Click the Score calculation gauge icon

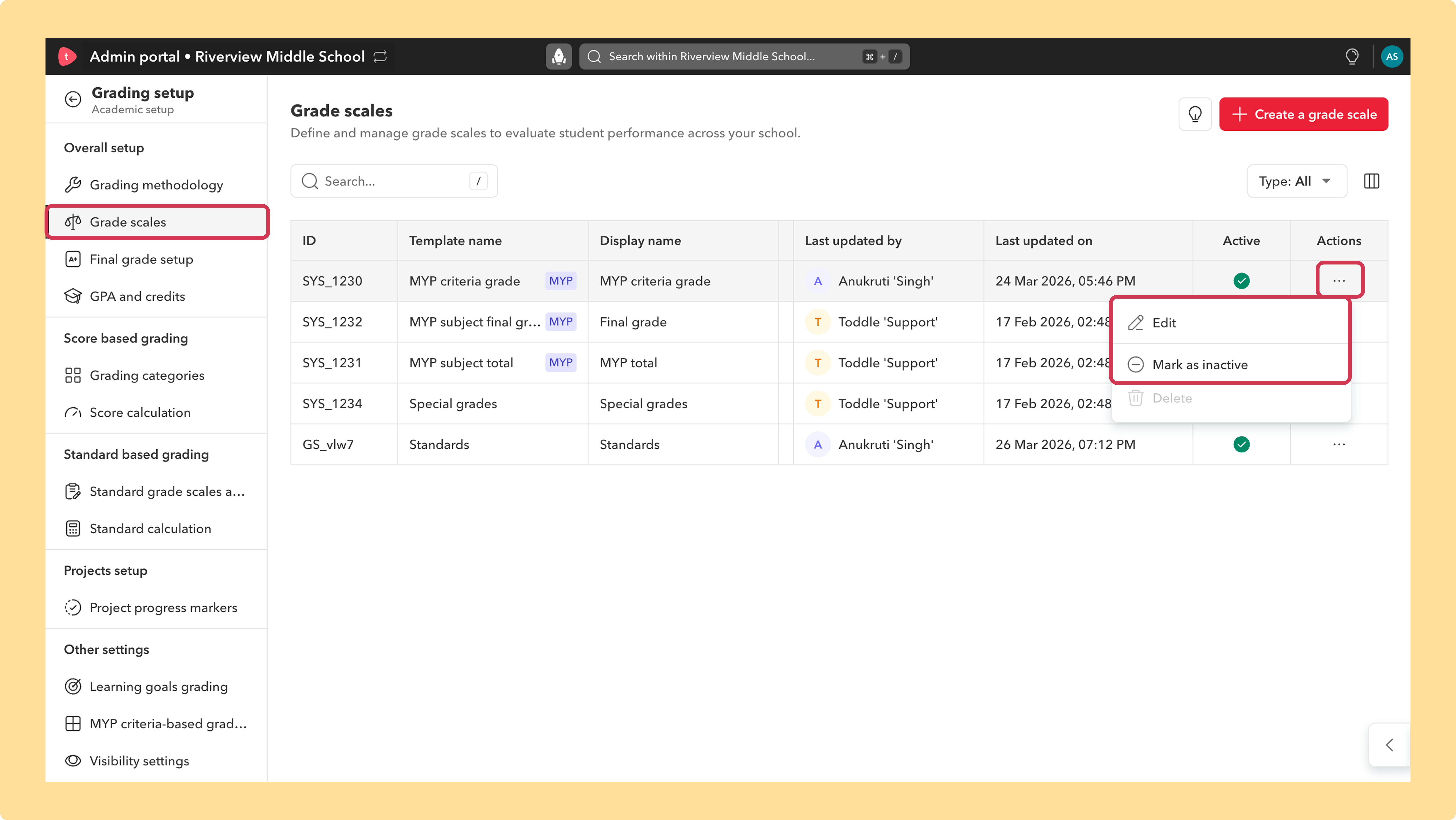[x=73, y=413]
